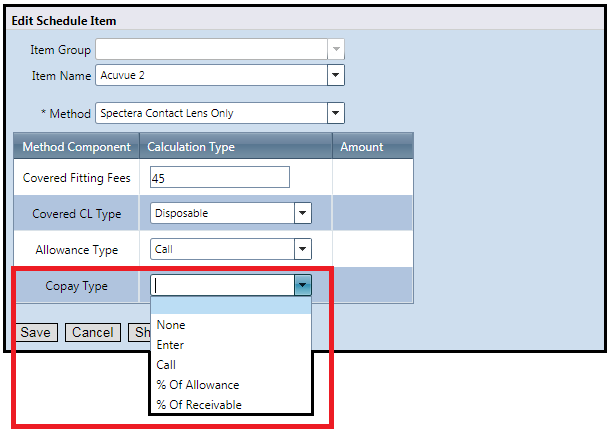Screen dimensions: 609x431
Task: Click the disabled Item Group dropdown arrow
Action: pos(336,49)
